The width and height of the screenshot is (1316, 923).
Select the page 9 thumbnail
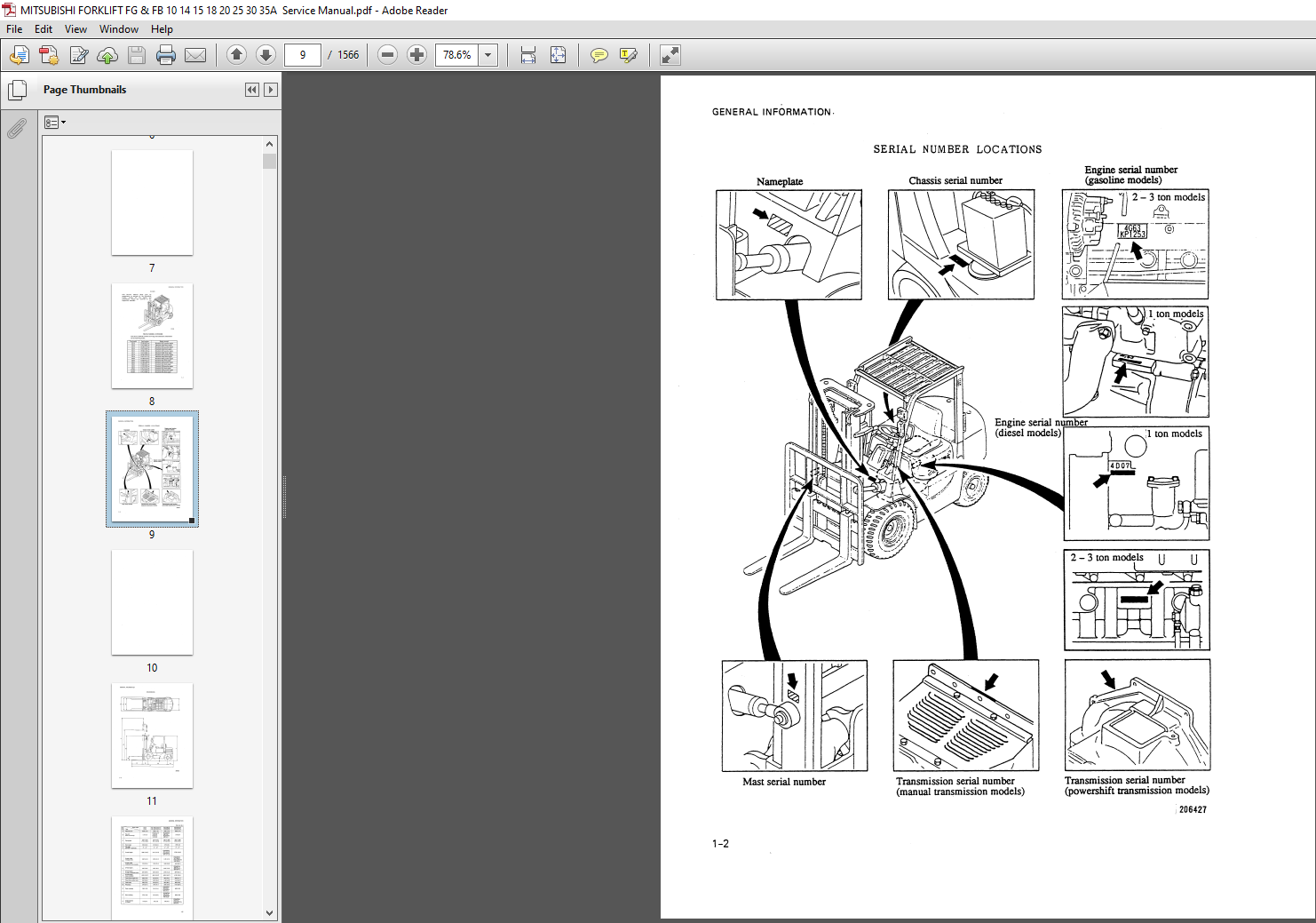pos(152,469)
